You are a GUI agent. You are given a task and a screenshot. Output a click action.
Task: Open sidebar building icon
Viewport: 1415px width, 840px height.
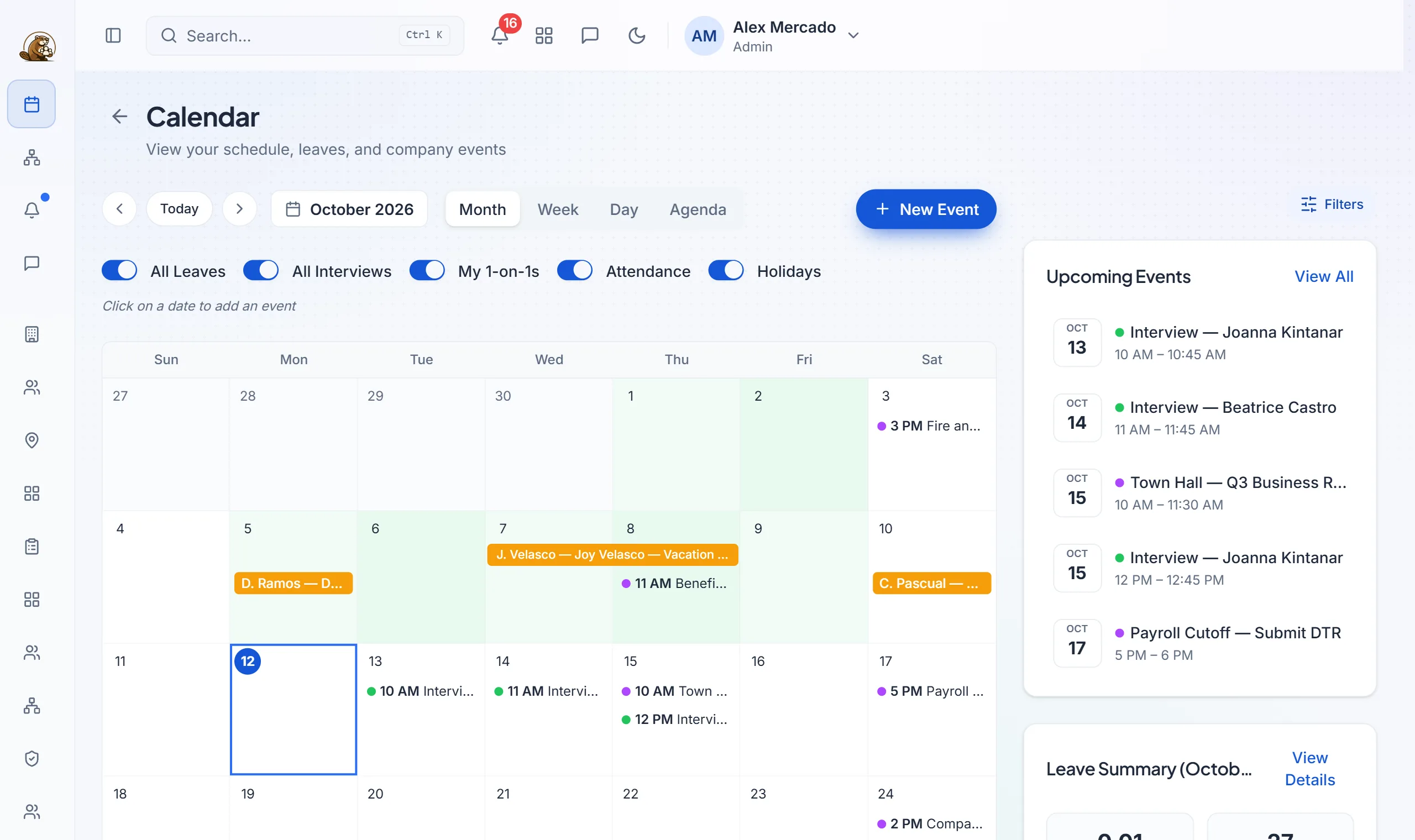point(32,334)
